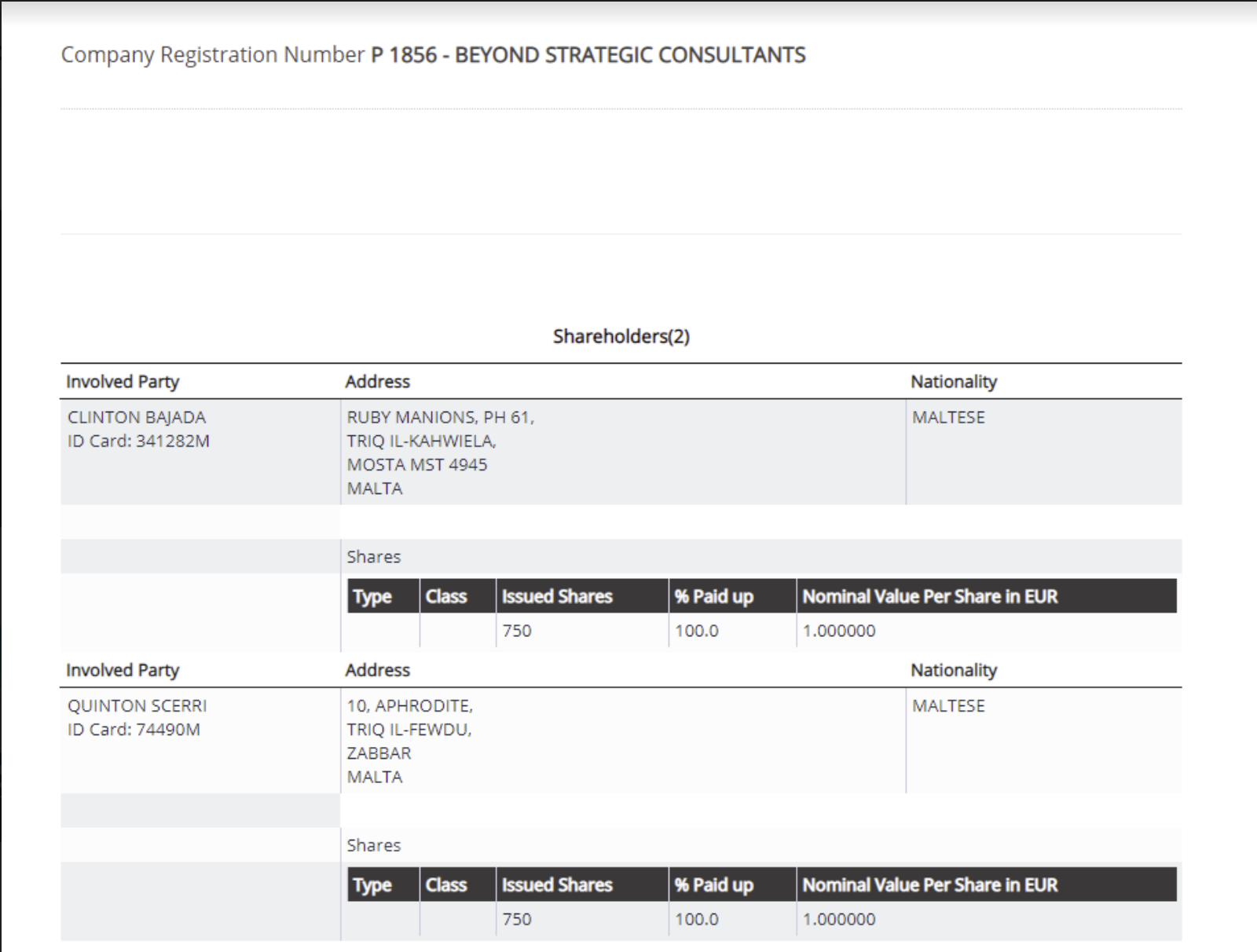Click the Shareholders(2) section title
This screenshot has height=952, width=1257.
tap(621, 336)
